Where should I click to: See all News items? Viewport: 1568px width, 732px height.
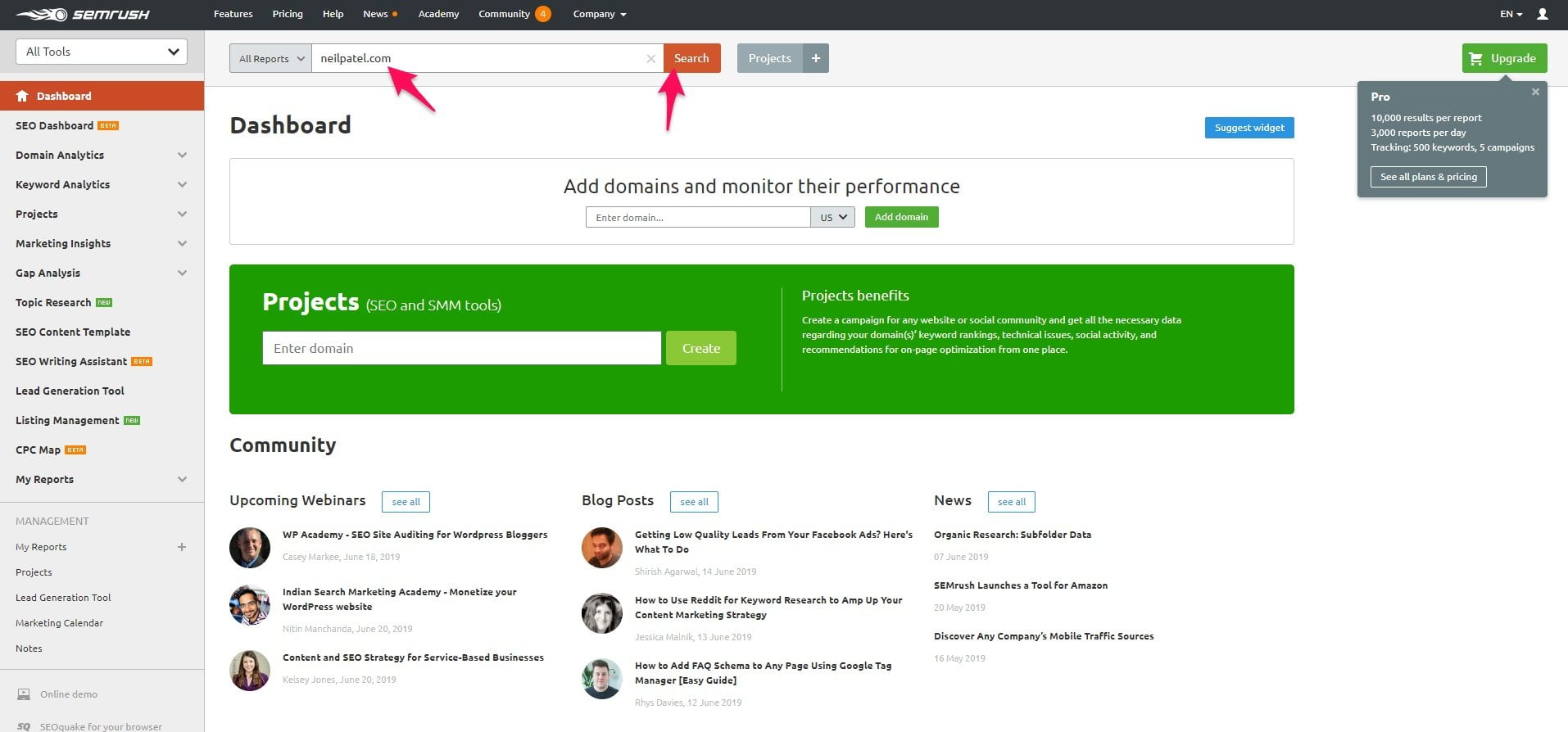tap(1011, 502)
